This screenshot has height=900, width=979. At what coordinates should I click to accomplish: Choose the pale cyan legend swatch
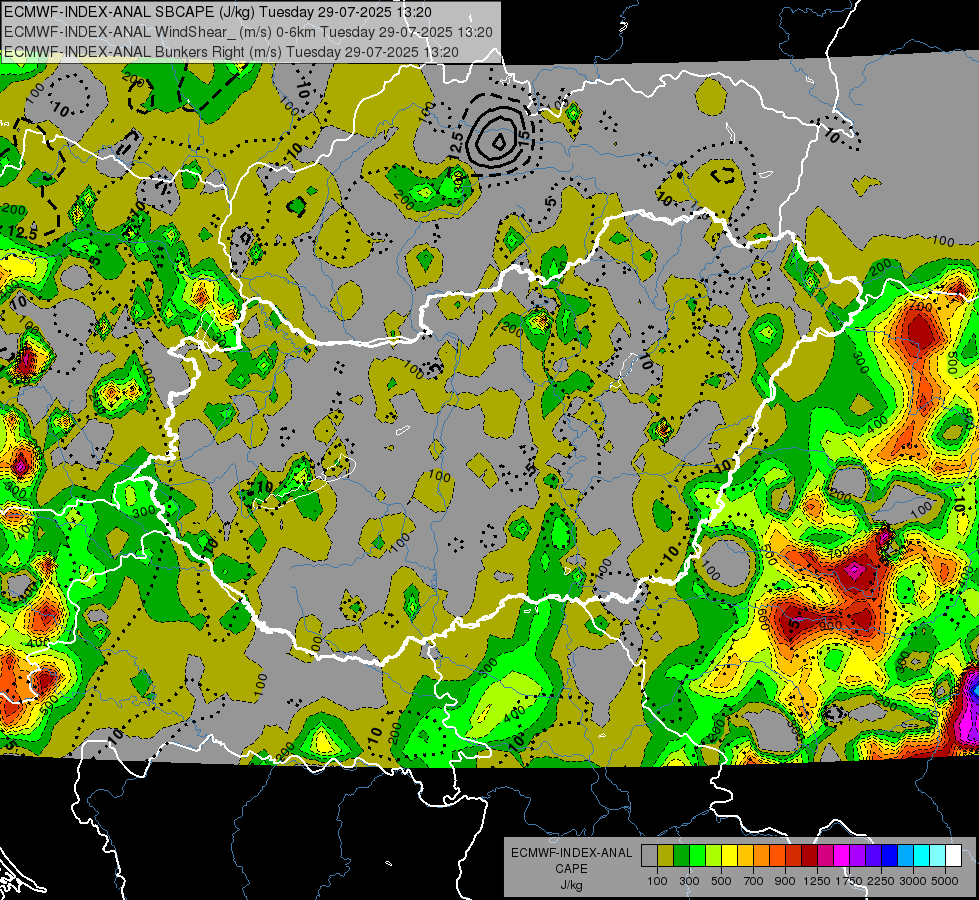coord(938,856)
